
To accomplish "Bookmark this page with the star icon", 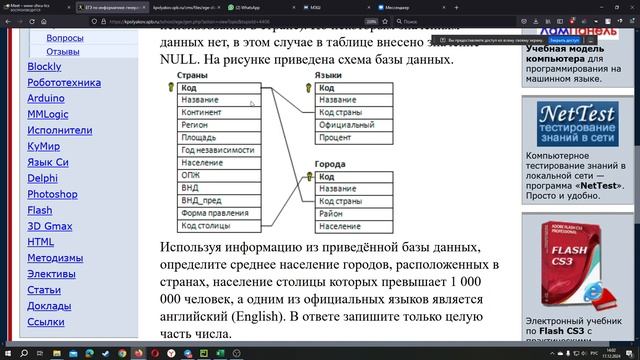I will [x=385, y=21].
